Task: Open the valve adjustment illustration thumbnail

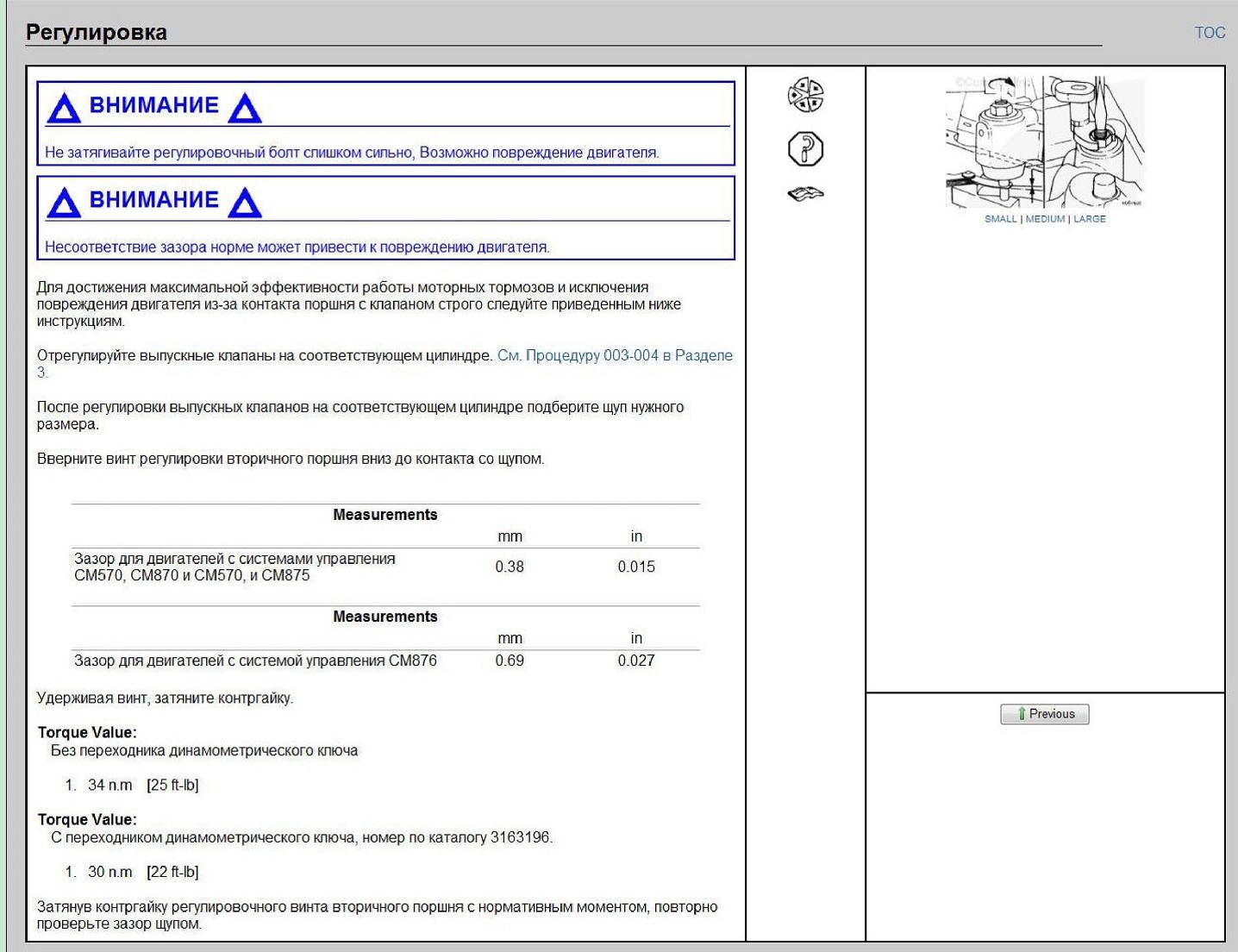Action: pyautogui.click(x=1045, y=142)
